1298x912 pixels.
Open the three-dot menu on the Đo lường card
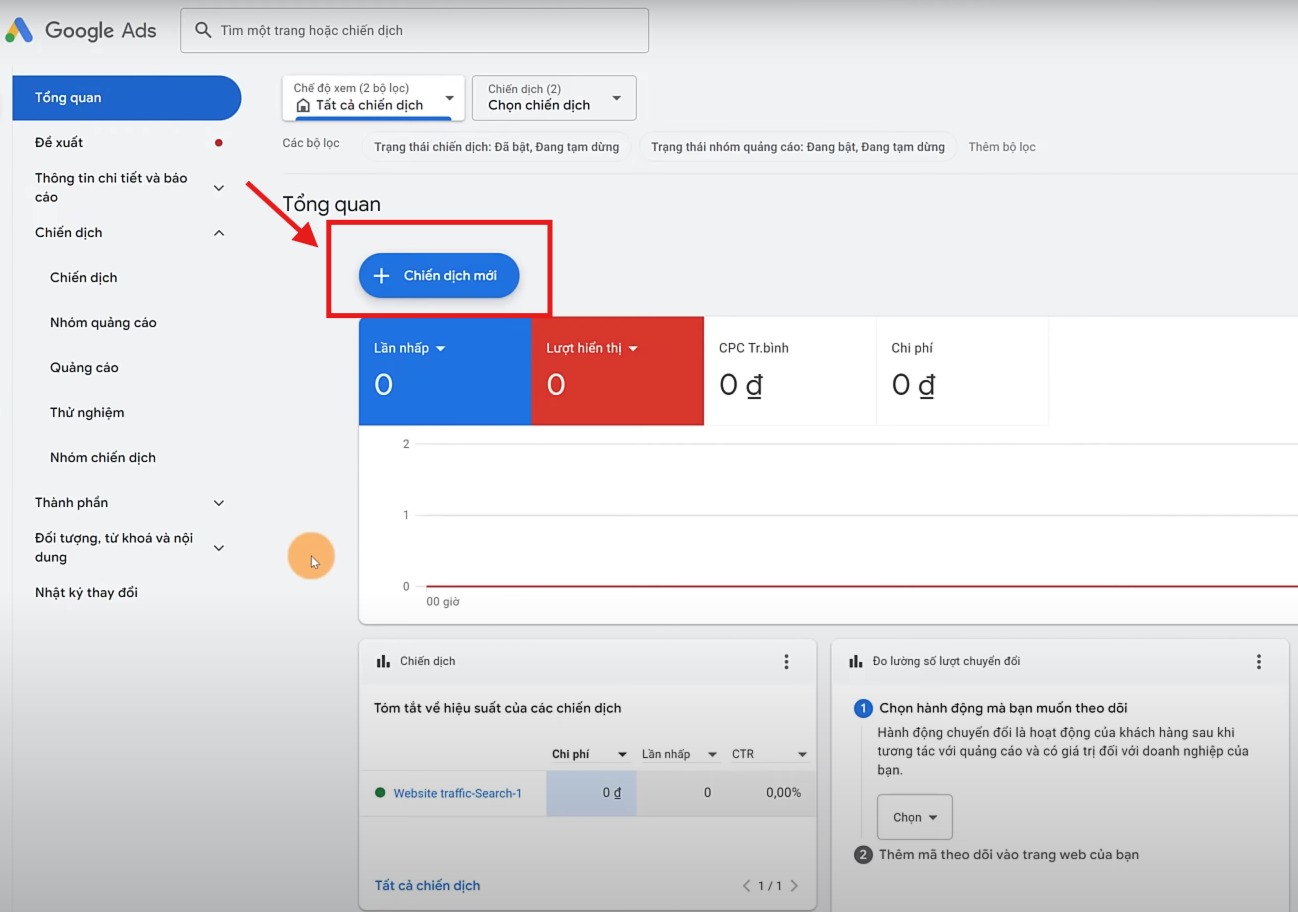[1258, 661]
